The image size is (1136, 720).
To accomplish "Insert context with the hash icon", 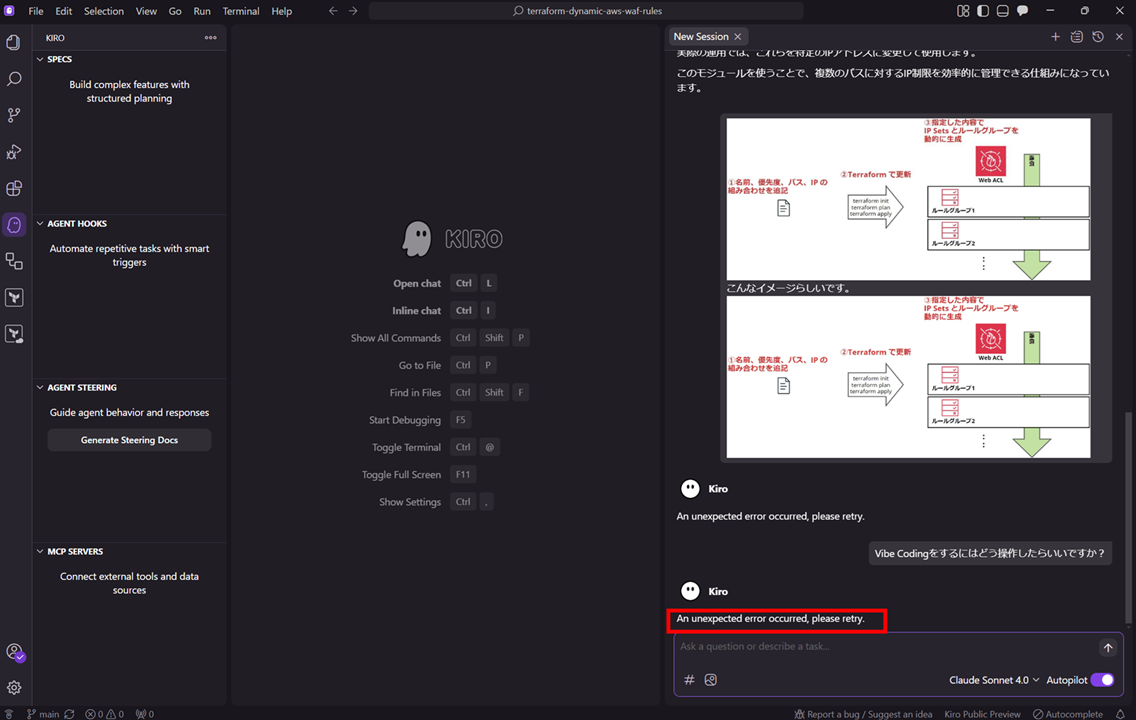I will 689,679.
